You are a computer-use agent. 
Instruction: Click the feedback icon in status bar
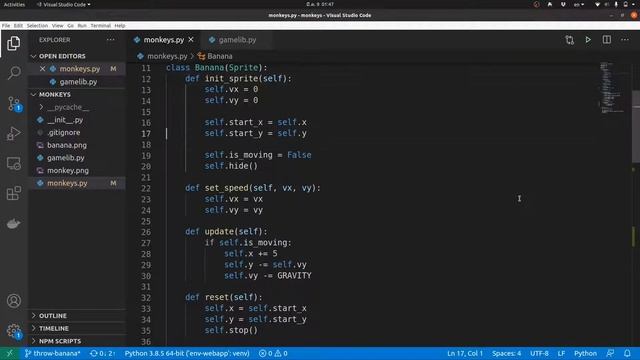point(610,353)
